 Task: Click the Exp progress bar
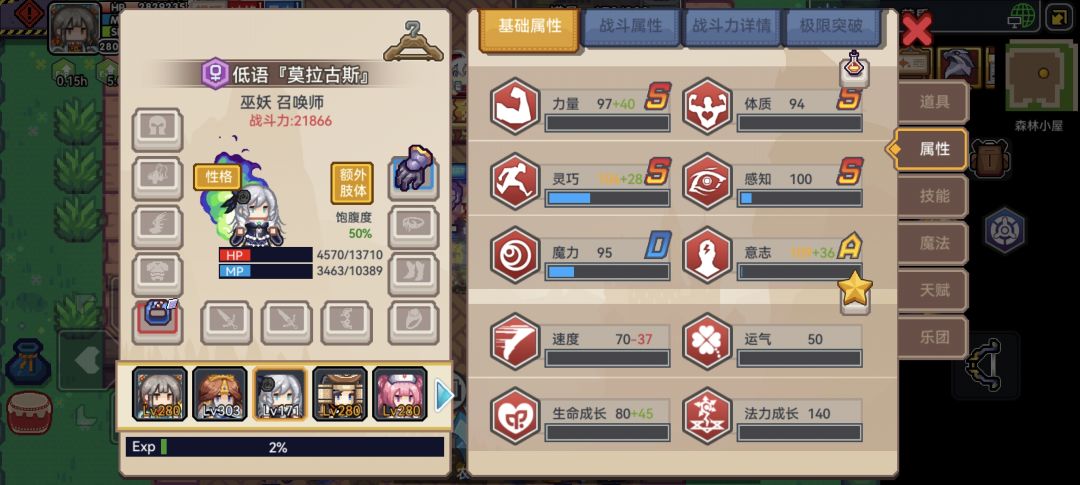[284, 447]
